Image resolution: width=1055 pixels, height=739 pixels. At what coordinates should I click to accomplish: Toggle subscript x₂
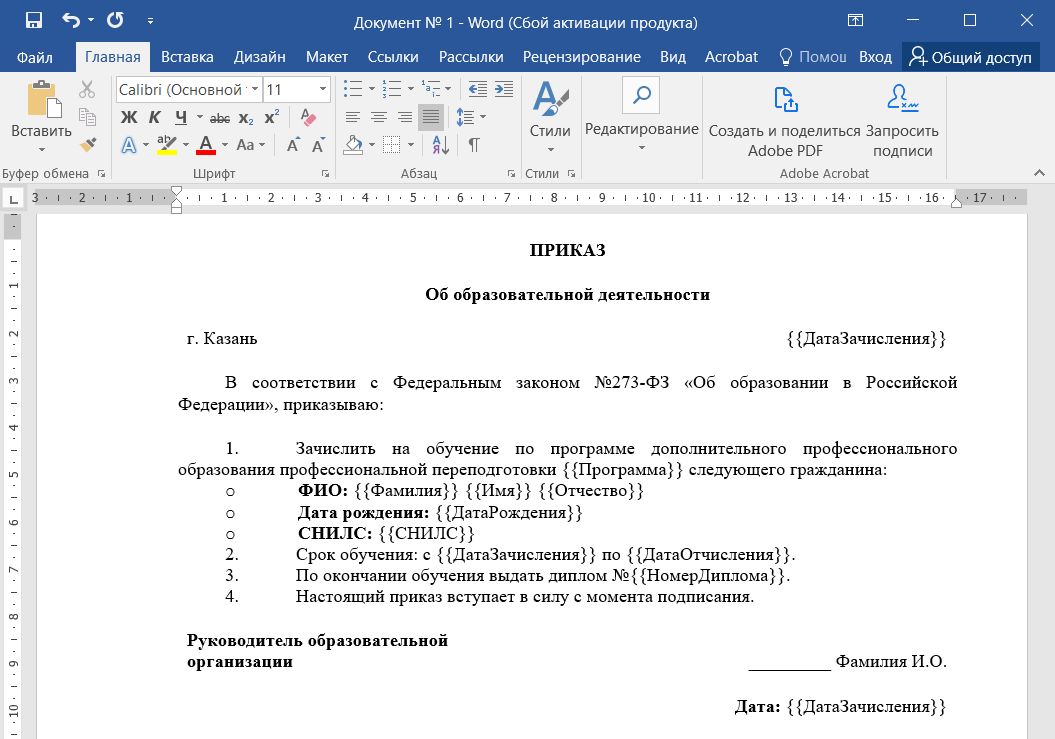(x=246, y=118)
